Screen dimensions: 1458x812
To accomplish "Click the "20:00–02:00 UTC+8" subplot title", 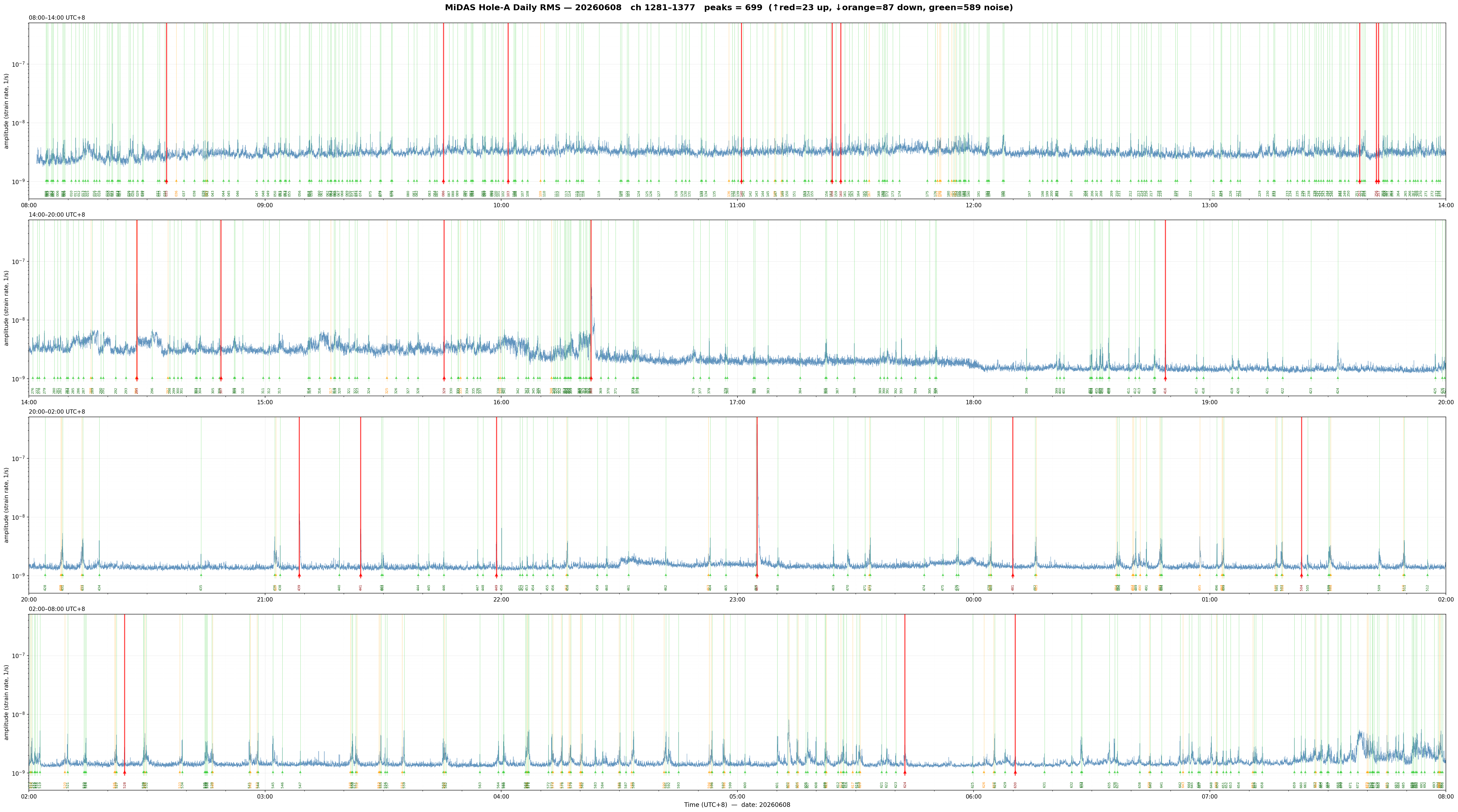I will [x=57, y=412].
